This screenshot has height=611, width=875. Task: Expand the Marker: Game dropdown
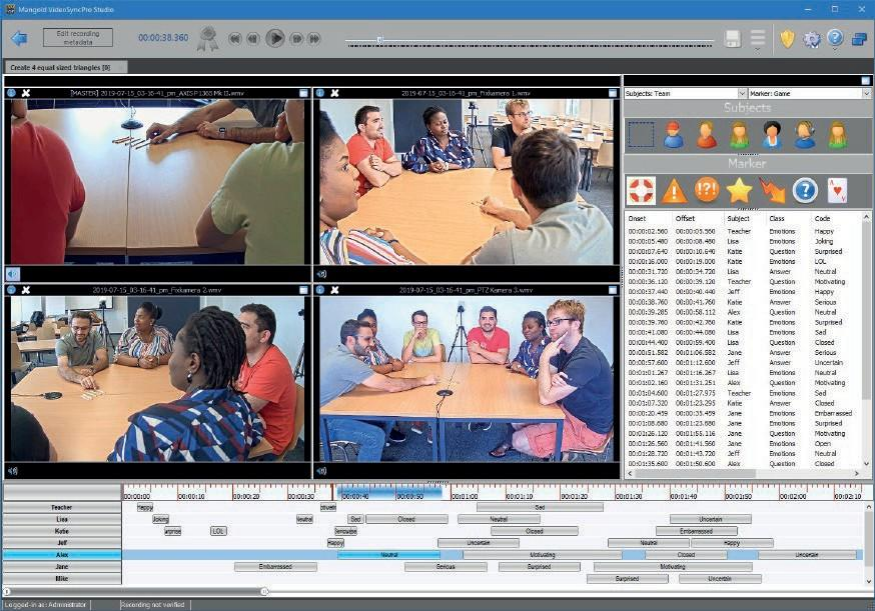(x=808, y=93)
